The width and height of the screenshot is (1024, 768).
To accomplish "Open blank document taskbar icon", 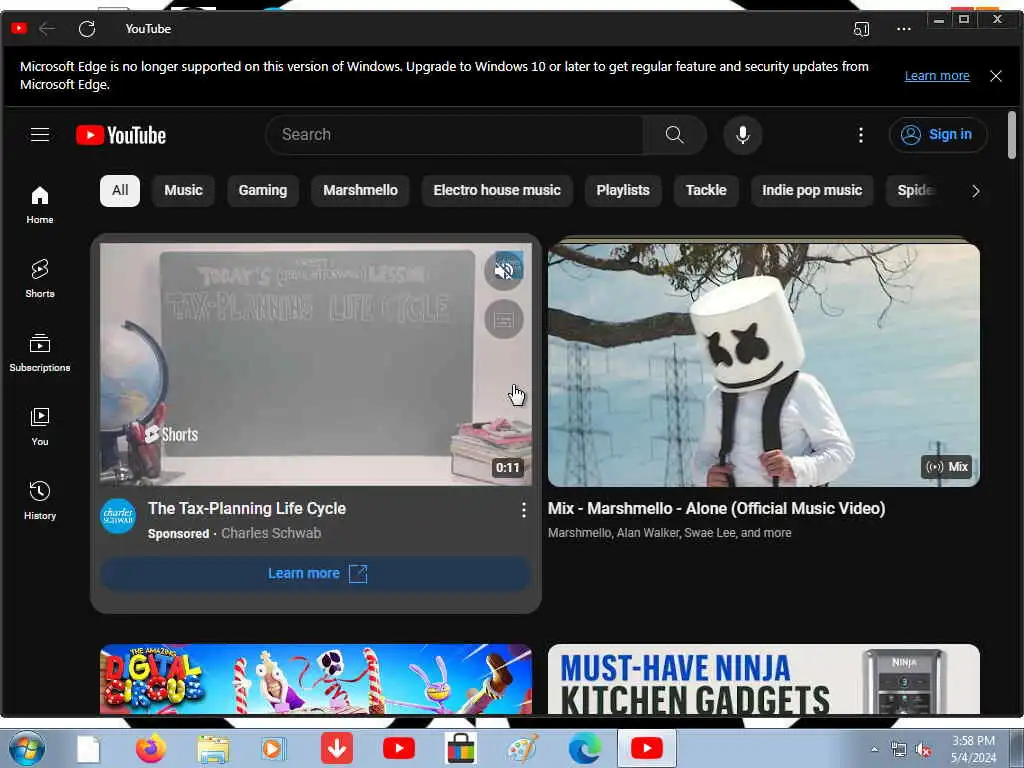I will [x=88, y=749].
